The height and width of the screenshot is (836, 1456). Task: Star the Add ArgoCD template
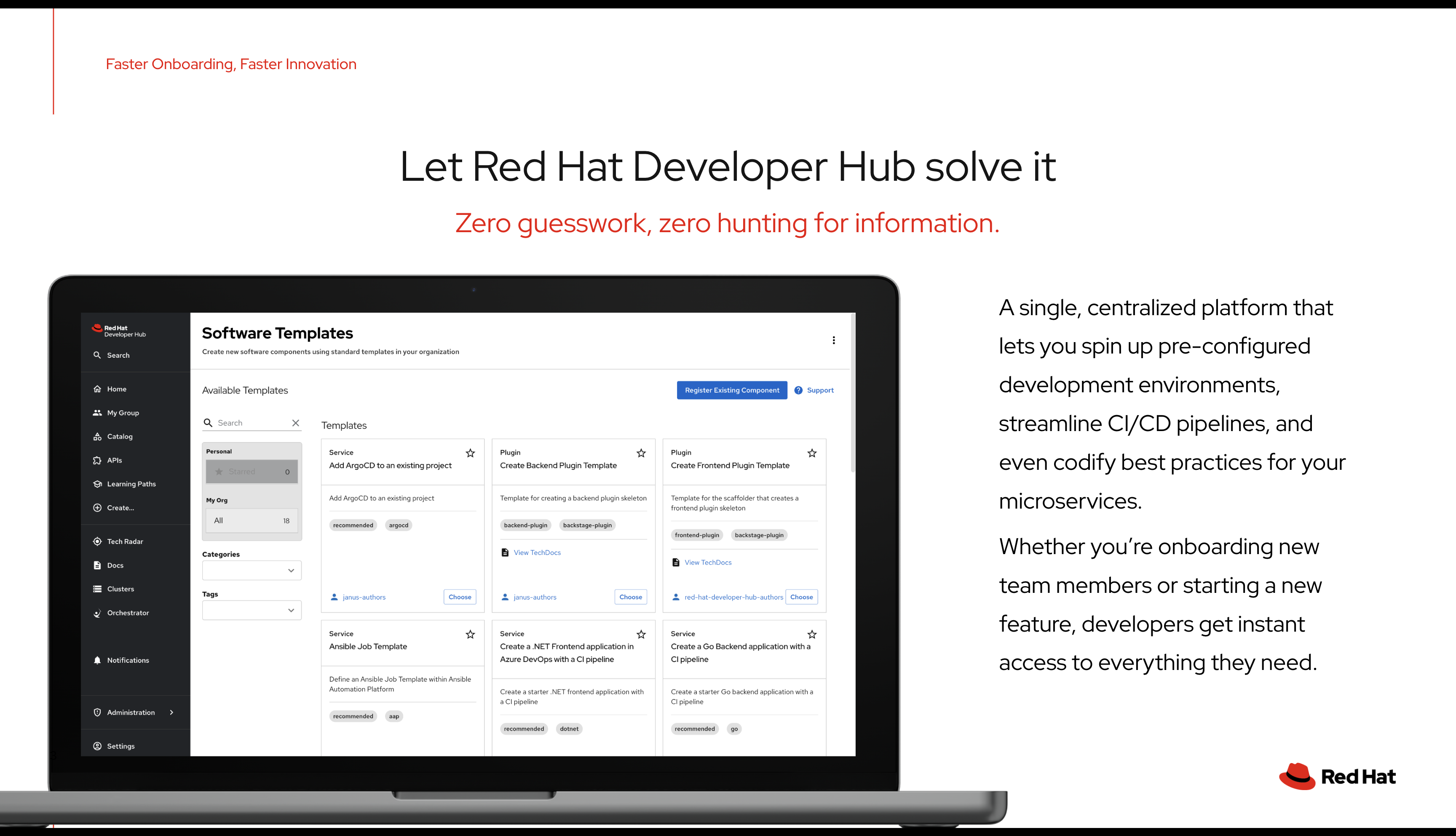[470, 453]
